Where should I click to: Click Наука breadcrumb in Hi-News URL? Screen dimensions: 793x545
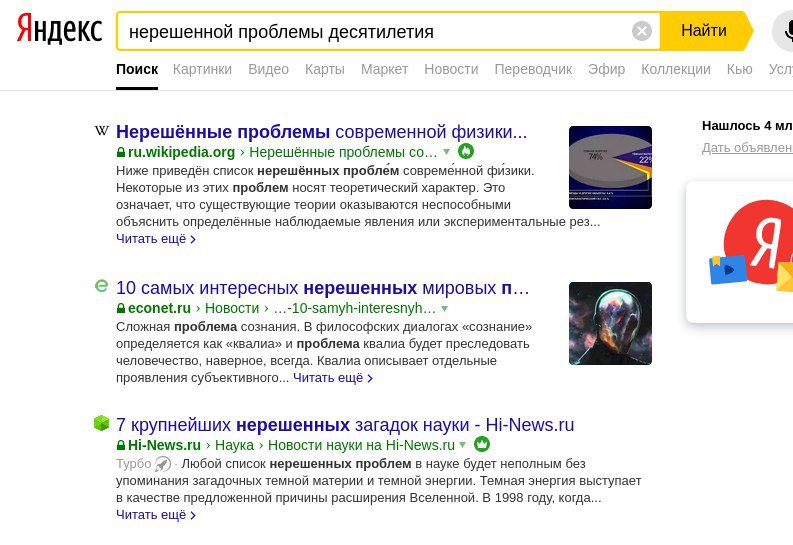[234, 445]
